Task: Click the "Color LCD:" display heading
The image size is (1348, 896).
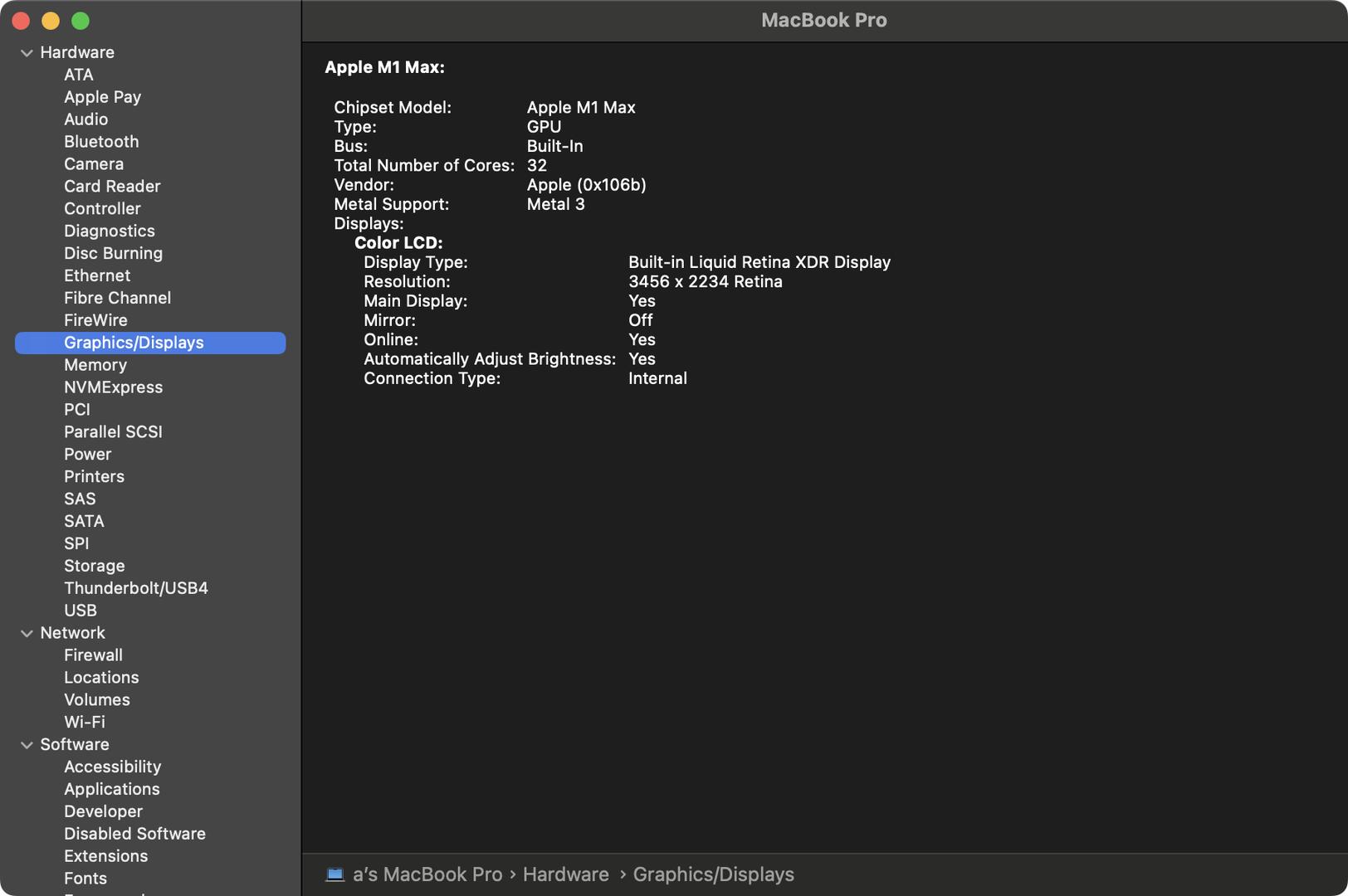Action: coord(398,244)
